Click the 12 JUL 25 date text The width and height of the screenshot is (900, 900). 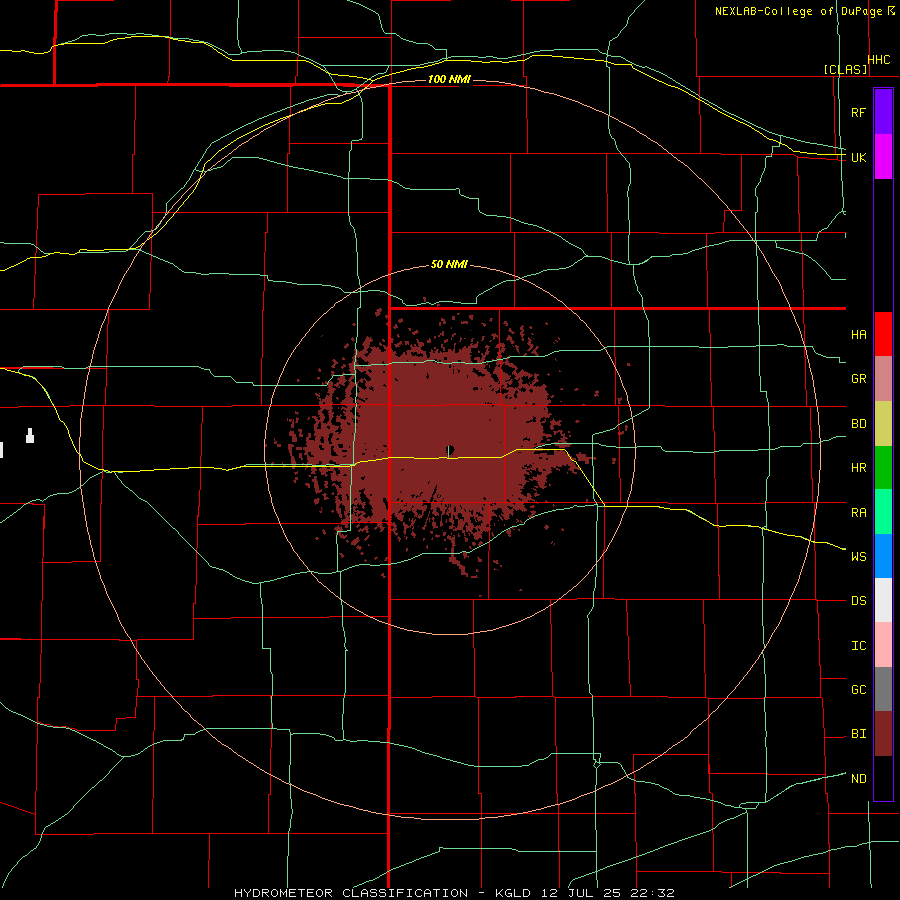tap(579, 893)
